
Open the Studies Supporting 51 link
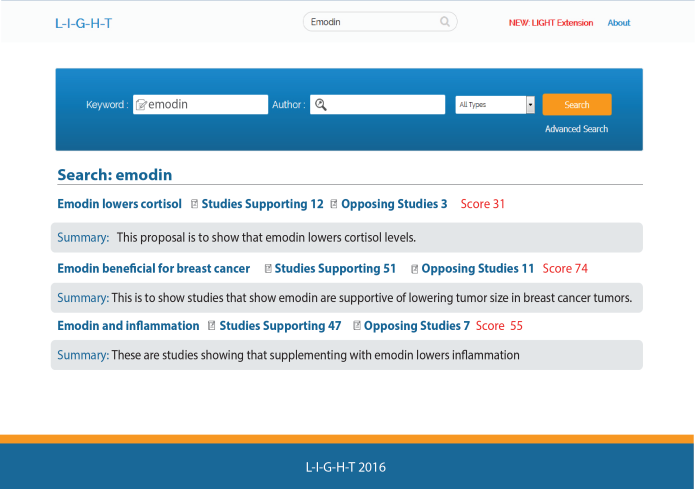coord(335,269)
